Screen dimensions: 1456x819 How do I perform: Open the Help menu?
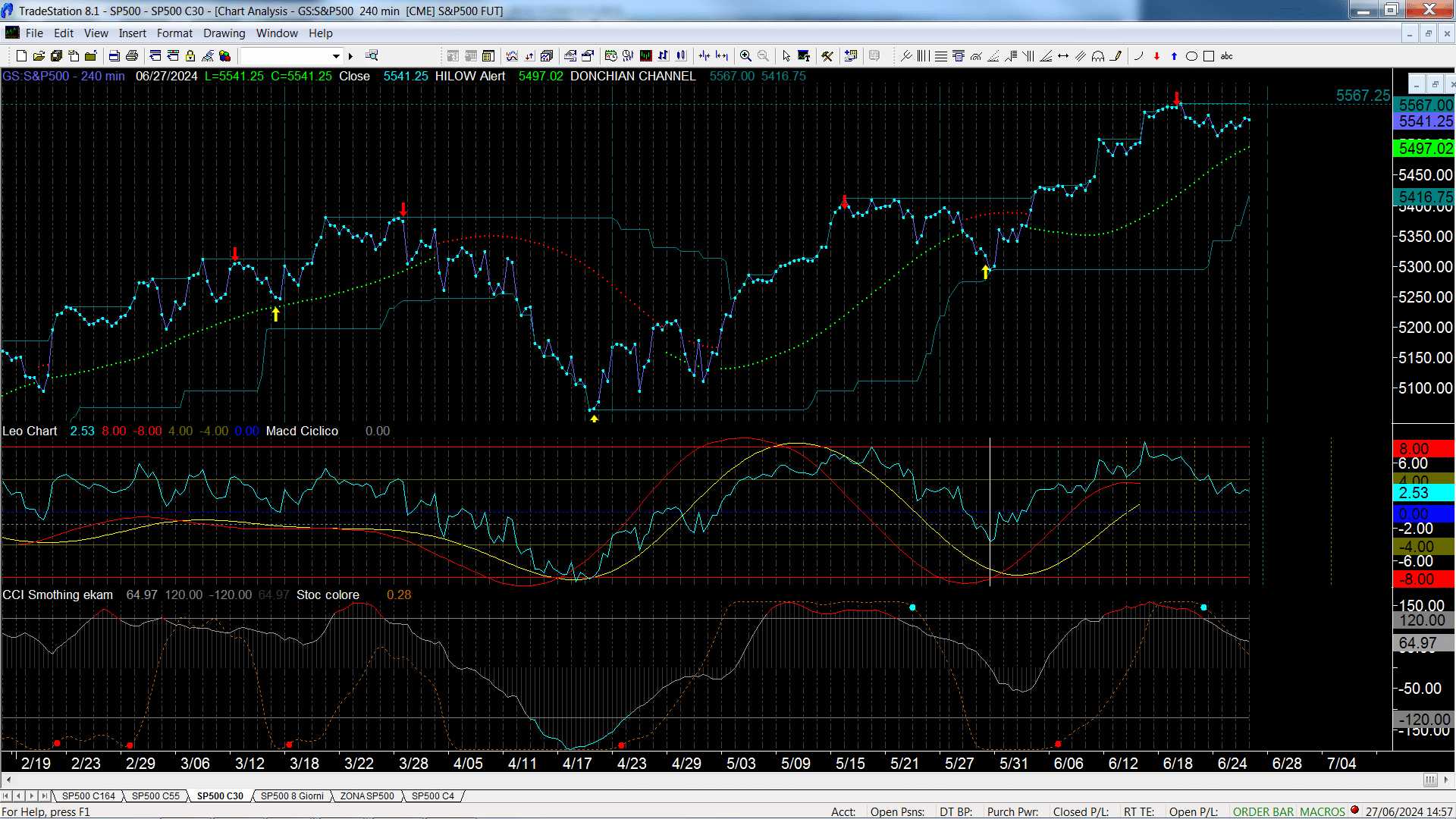(320, 33)
